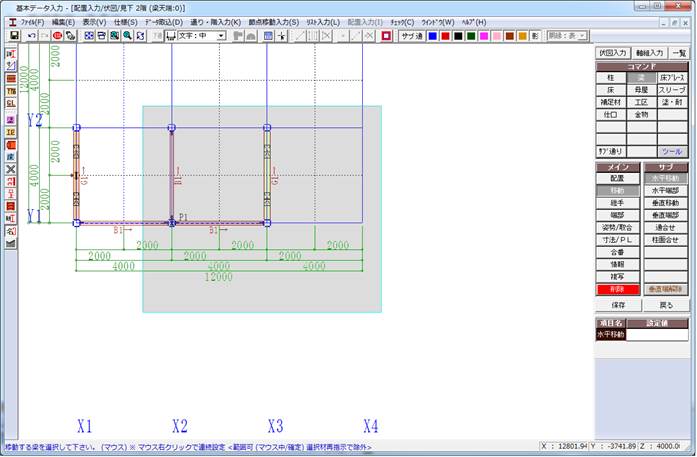The width and height of the screenshot is (697, 457).
Task: Click the top icon in the left sidebar
Action: [x=11, y=54]
